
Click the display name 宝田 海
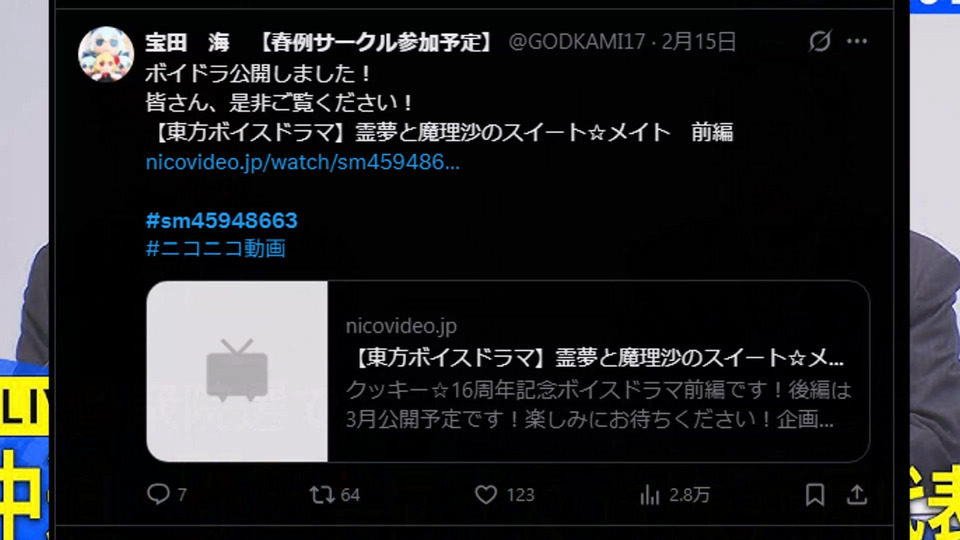(187, 42)
